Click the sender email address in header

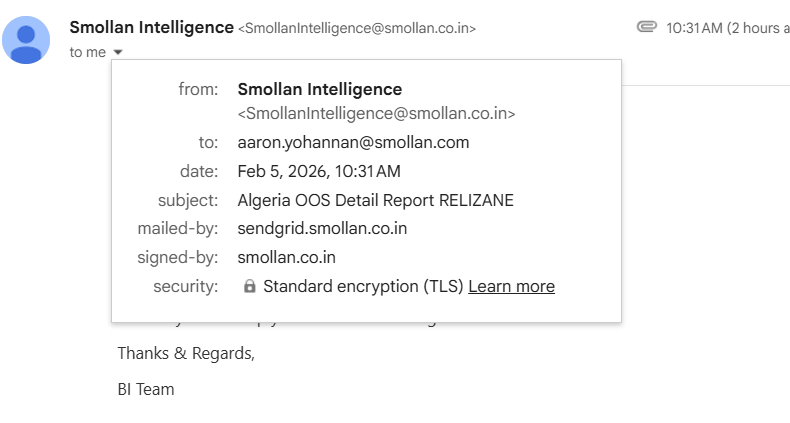click(357, 29)
